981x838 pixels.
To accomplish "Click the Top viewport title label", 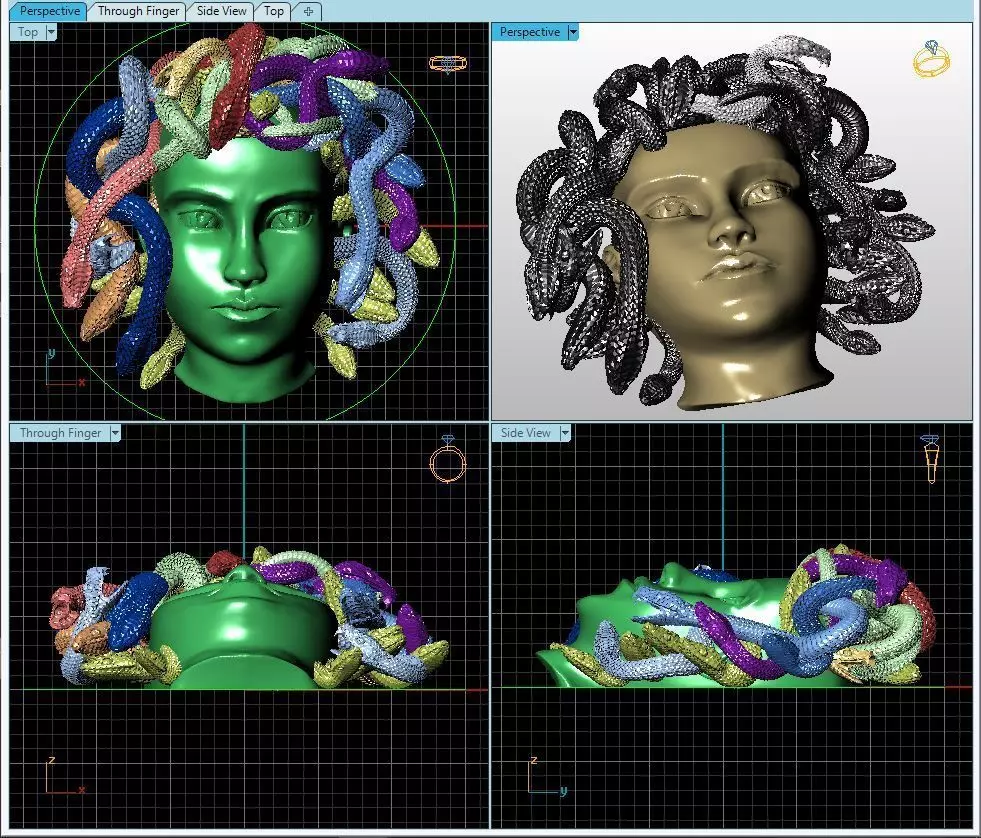I will point(28,32).
